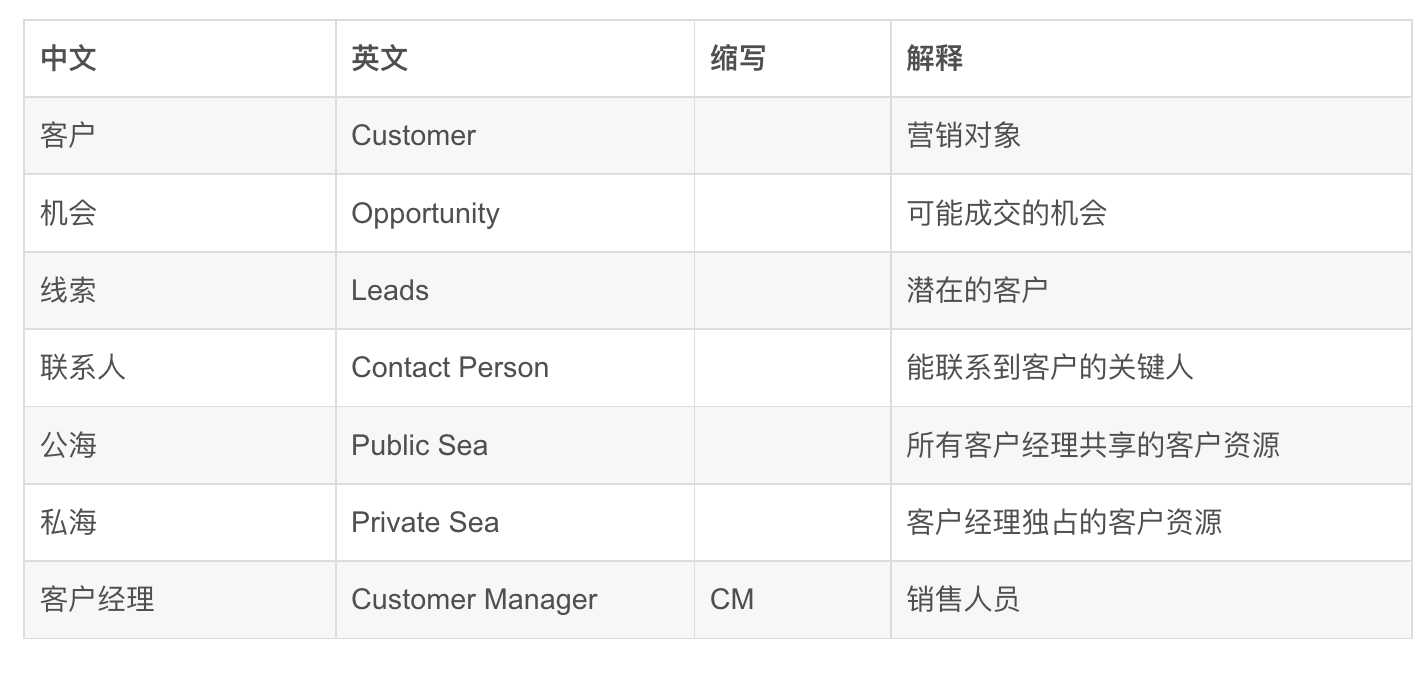Click the 联系人 cell
The width and height of the screenshot is (1426, 680).
click(180, 367)
